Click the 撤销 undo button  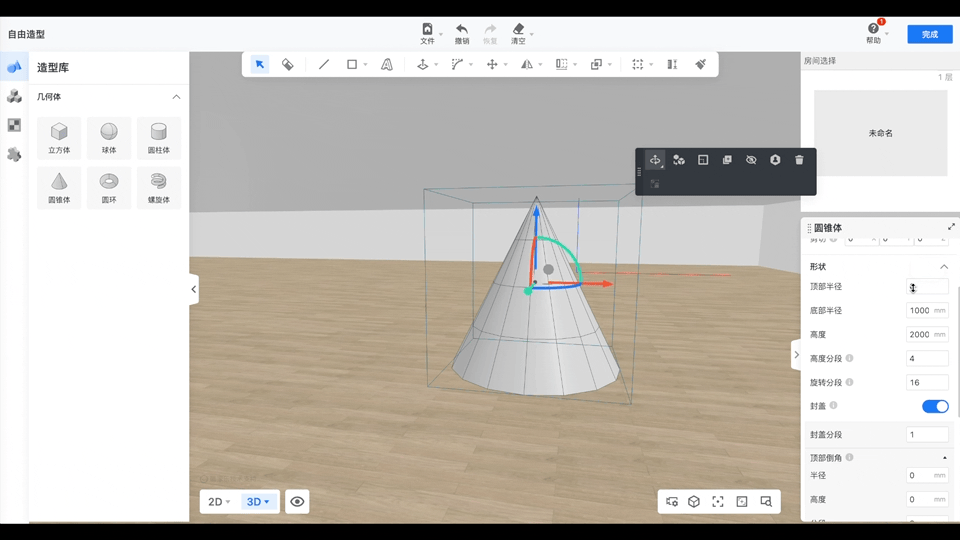(x=462, y=34)
